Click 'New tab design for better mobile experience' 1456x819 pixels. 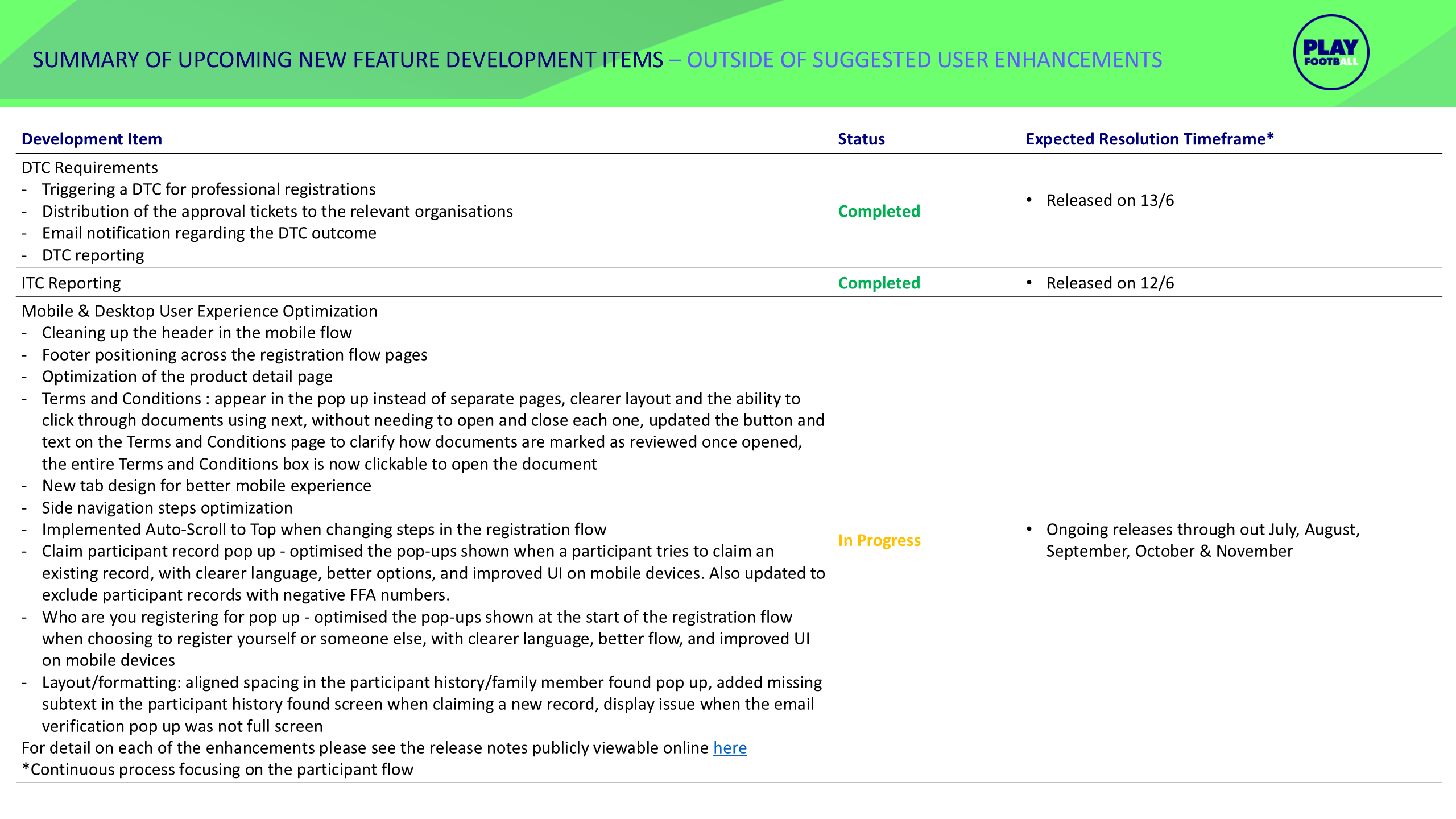click(206, 485)
